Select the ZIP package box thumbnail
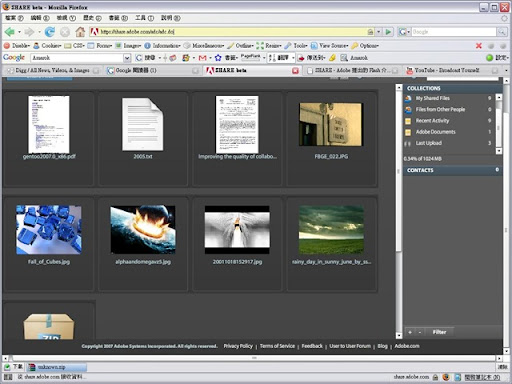The image size is (512, 384). tap(49, 326)
